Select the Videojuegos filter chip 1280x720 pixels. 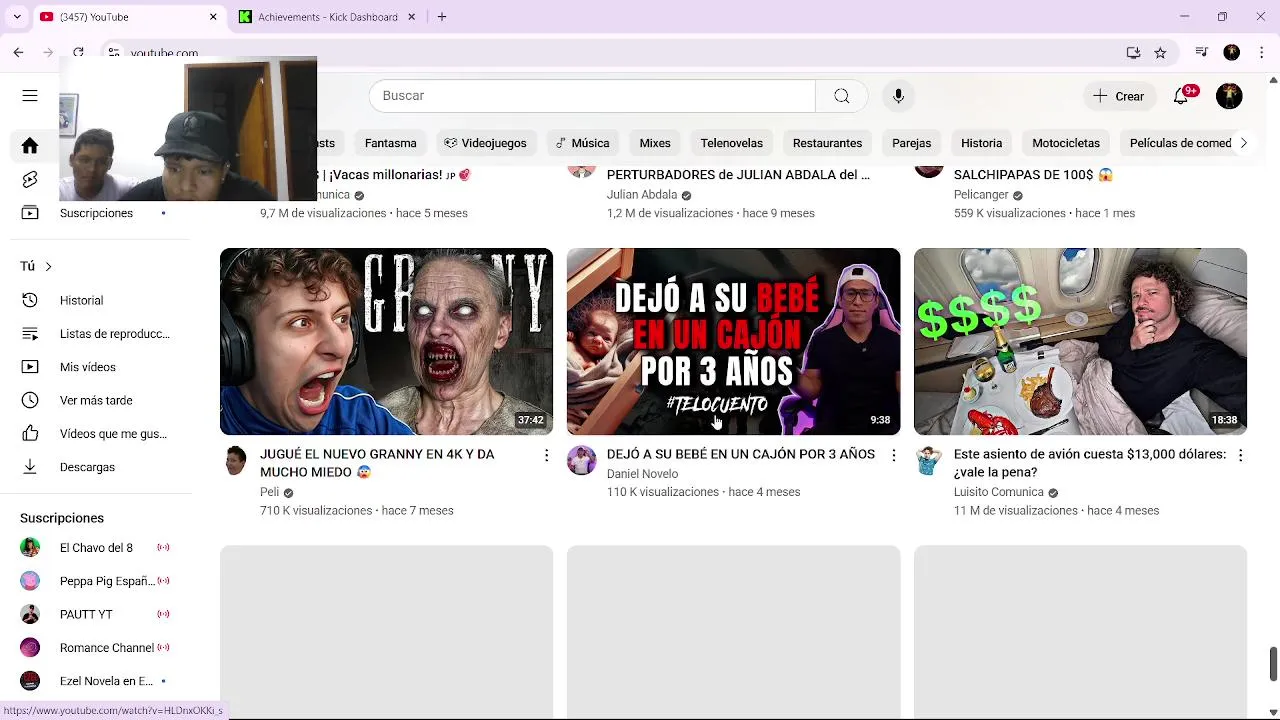[x=485, y=143]
